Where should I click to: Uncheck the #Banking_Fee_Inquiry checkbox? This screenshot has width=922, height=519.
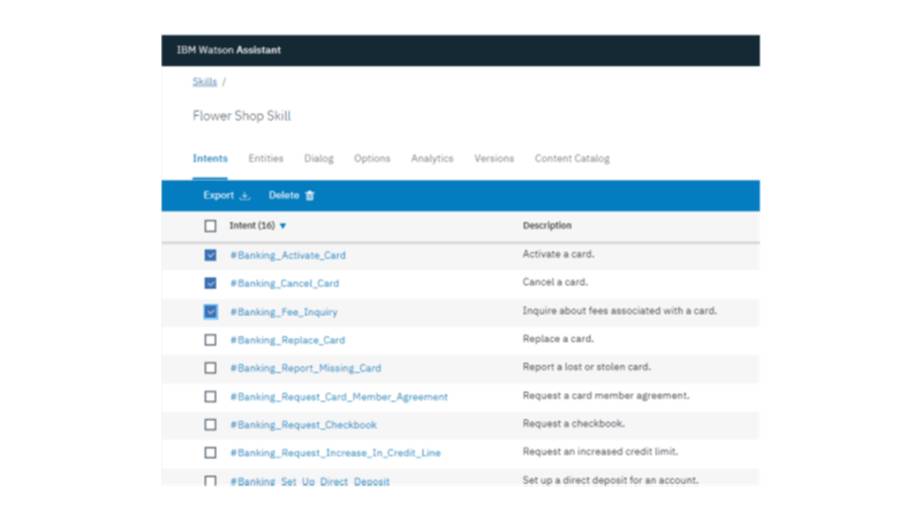[210, 312]
